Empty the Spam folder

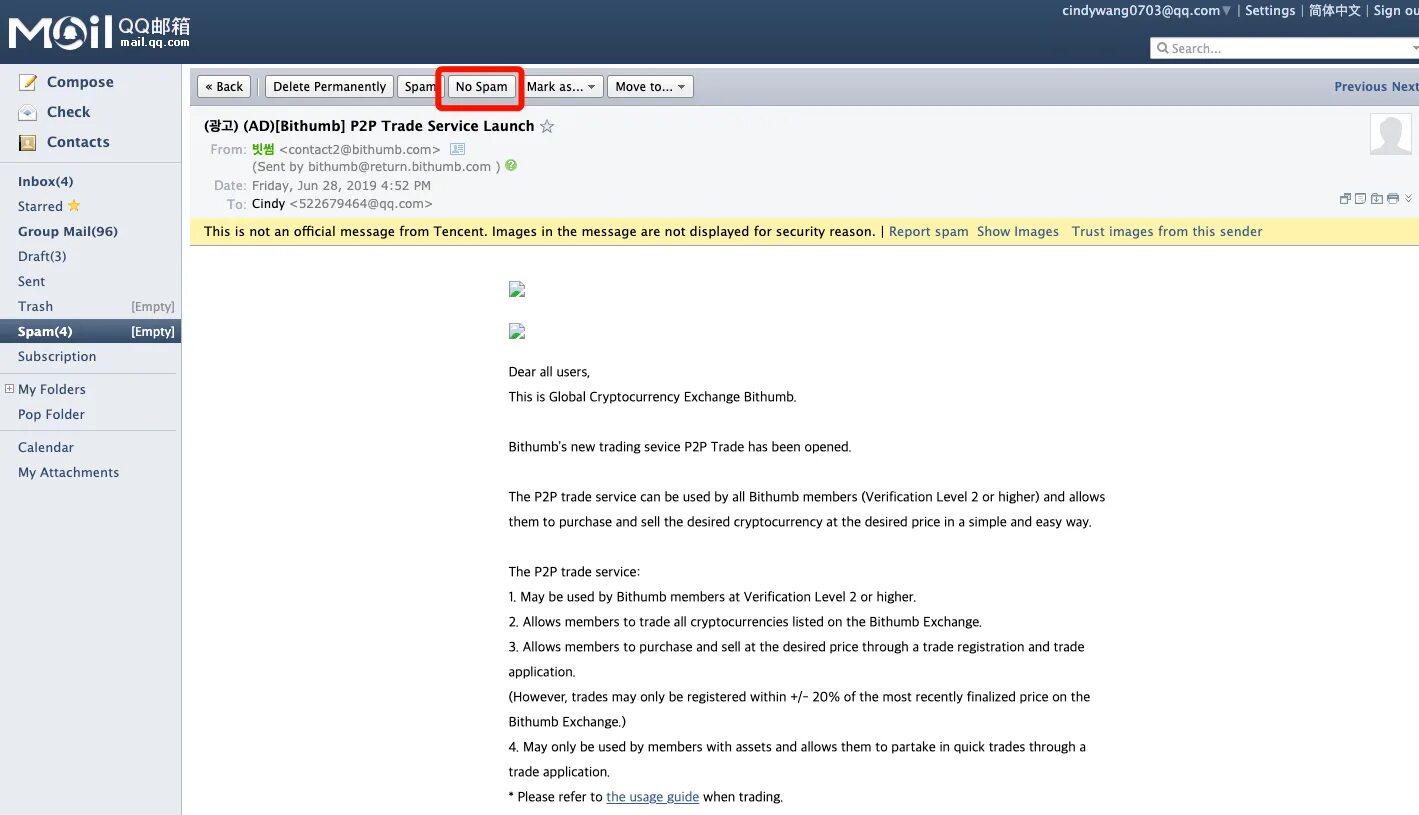coord(153,332)
